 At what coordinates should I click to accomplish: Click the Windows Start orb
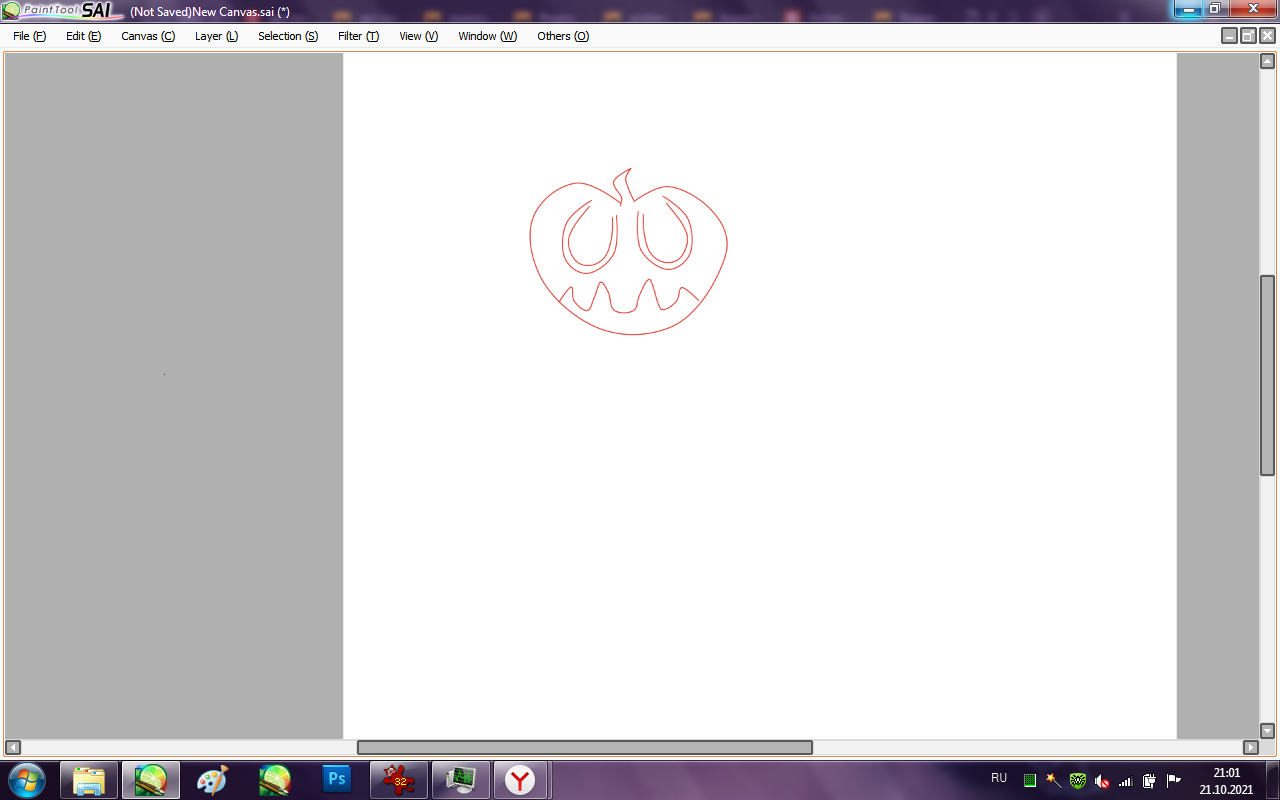click(x=27, y=779)
